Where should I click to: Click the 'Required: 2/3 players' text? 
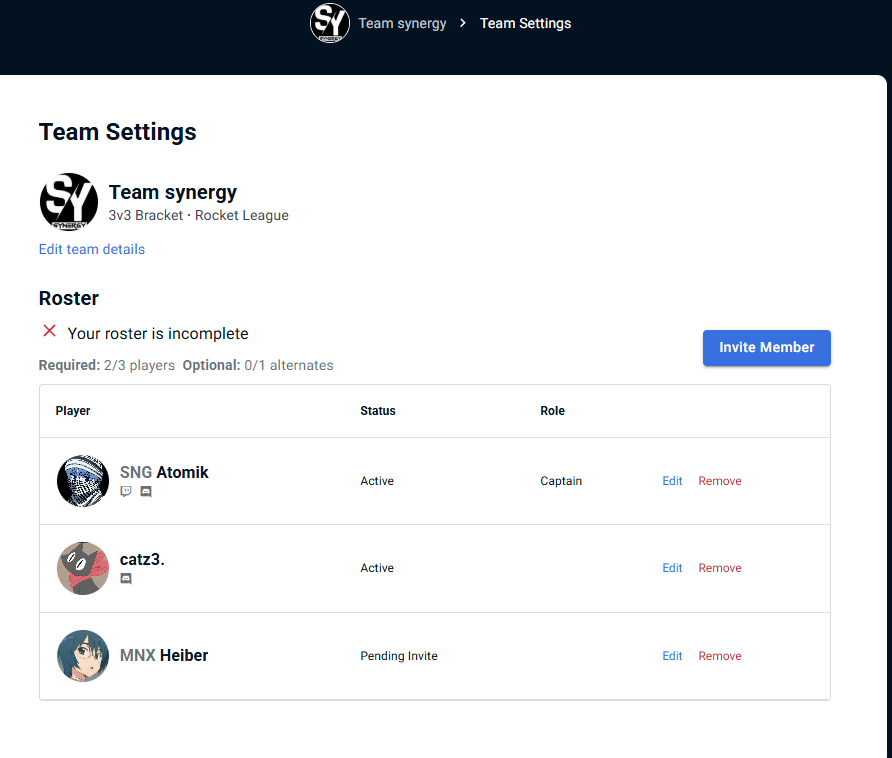click(x=106, y=365)
